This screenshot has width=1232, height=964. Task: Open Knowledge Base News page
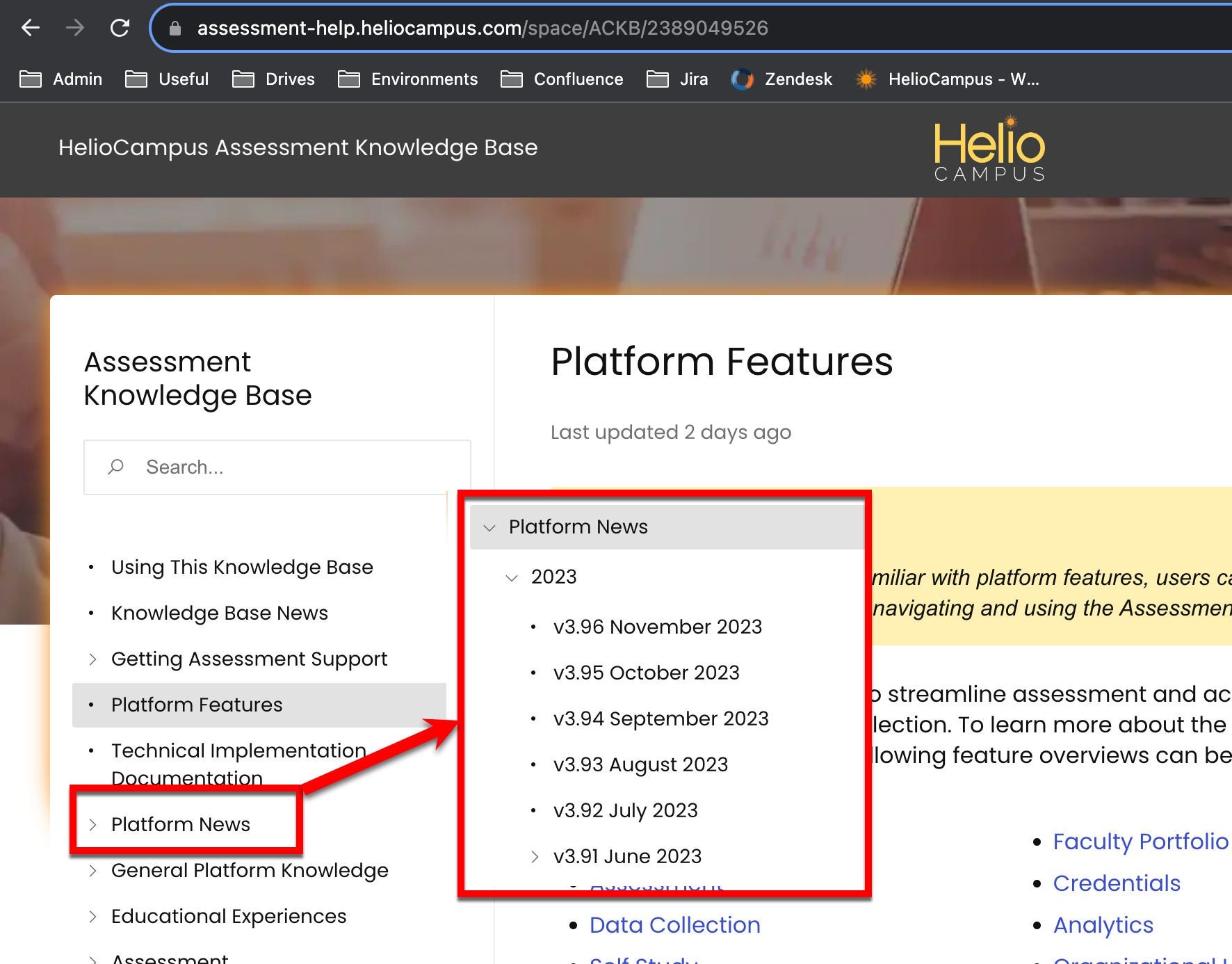[219, 613]
